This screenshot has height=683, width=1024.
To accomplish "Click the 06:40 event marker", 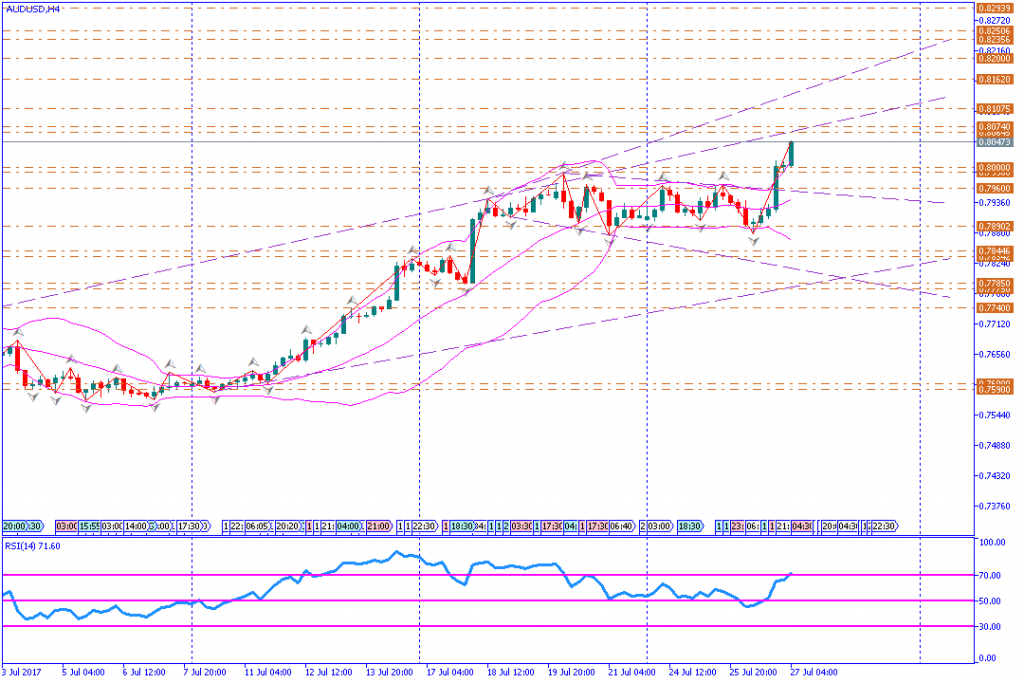I will click(622, 526).
